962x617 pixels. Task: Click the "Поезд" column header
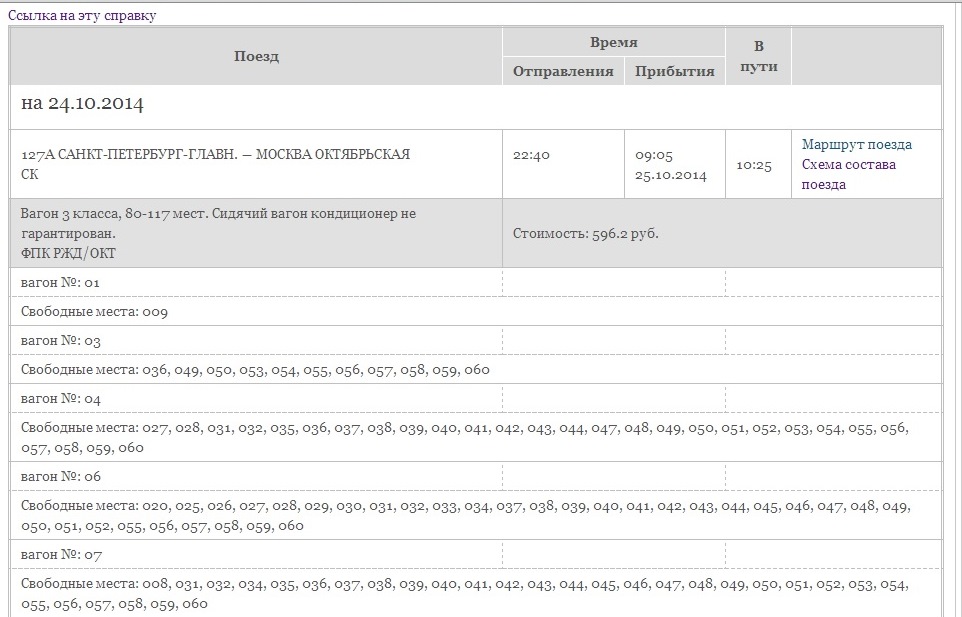[x=256, y=56]
